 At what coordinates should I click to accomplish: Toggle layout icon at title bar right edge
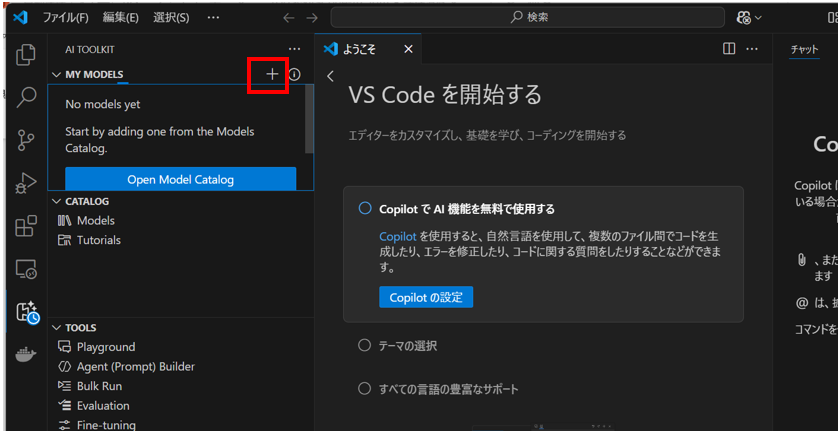[833, 18]
